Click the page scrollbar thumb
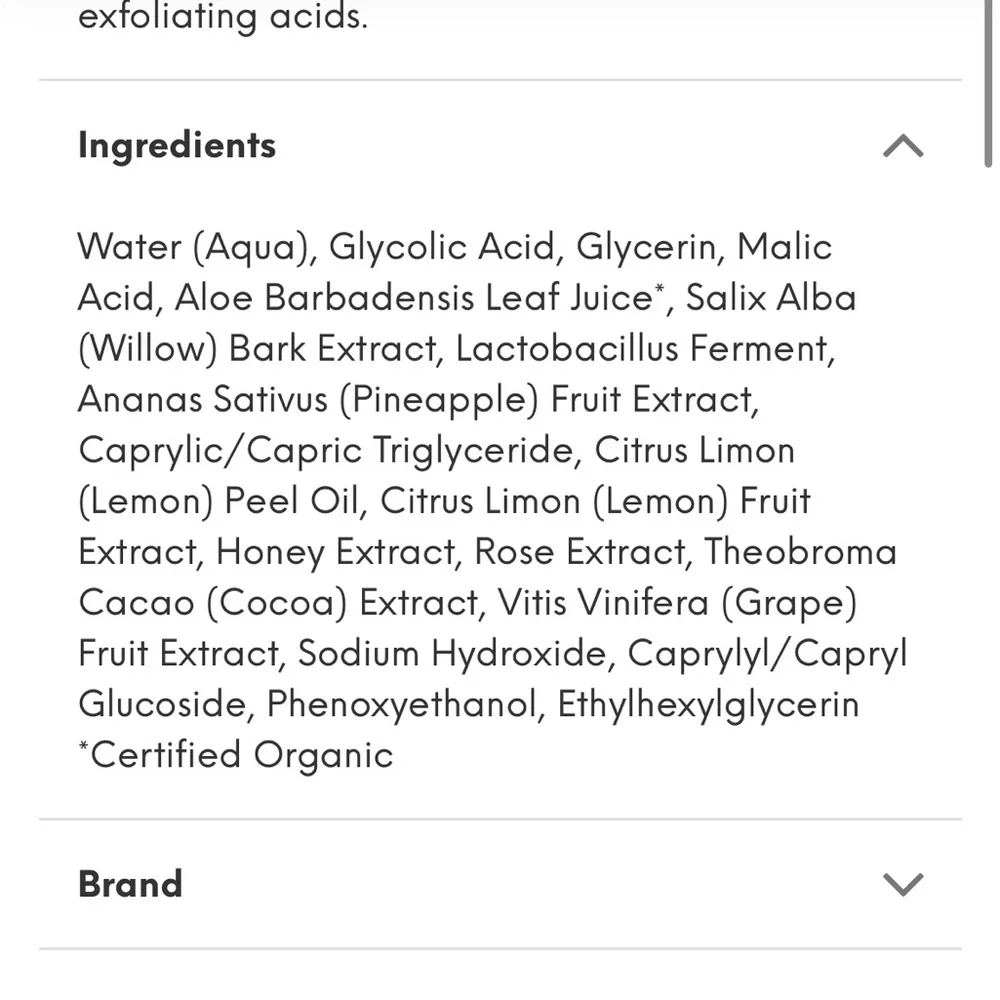The height and width of the screenshot is (1000, 1000). point(989,80)
